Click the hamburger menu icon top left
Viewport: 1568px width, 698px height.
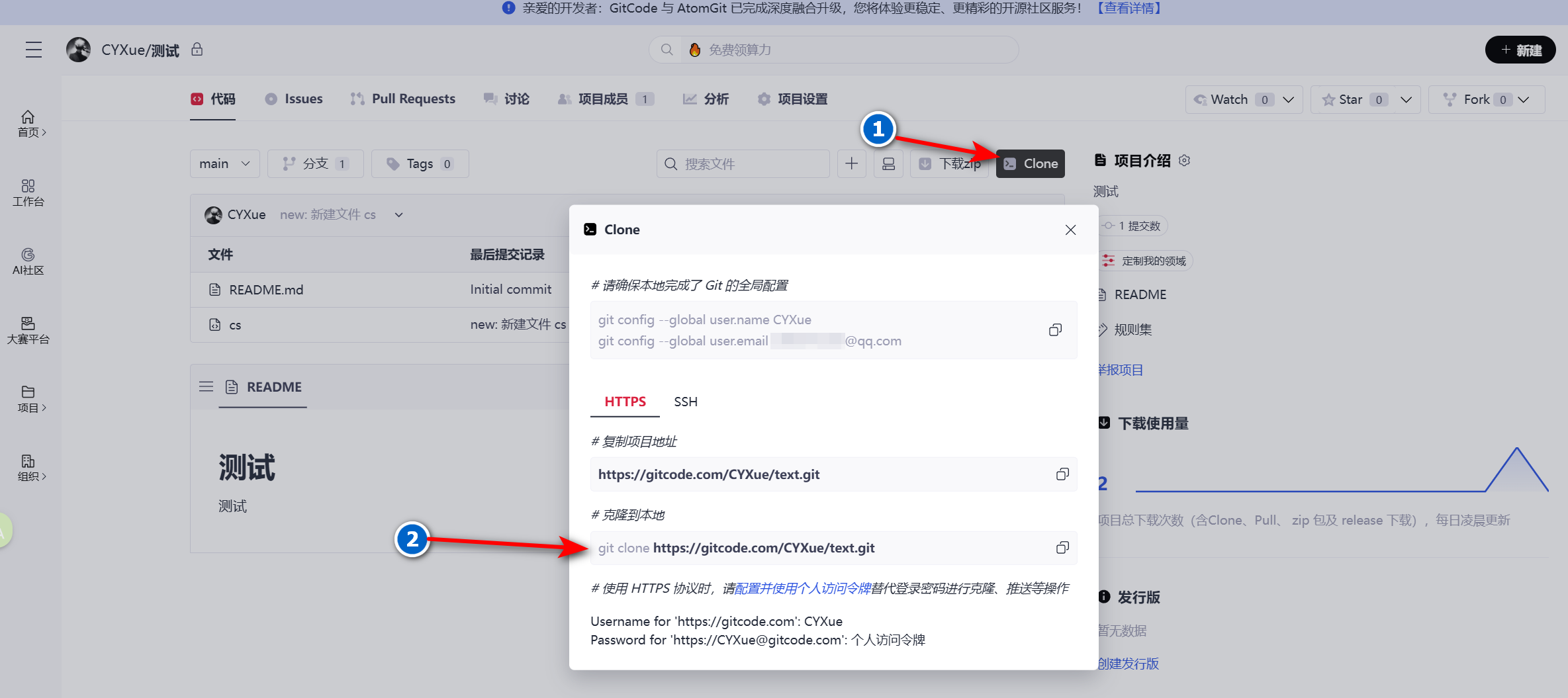(34, 49)
